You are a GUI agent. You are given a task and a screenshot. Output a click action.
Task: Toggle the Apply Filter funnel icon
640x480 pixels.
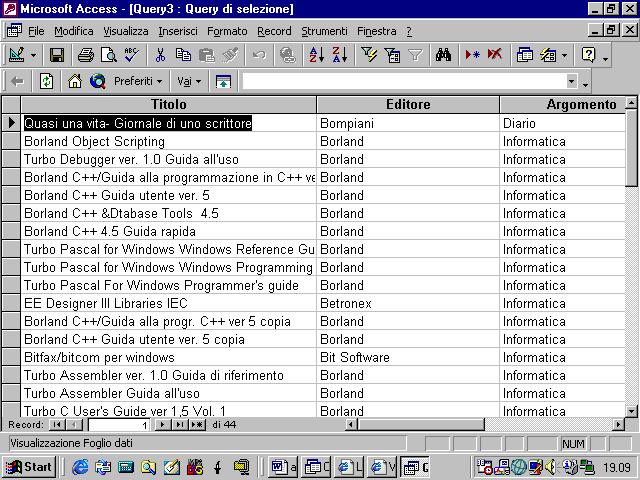415,55
